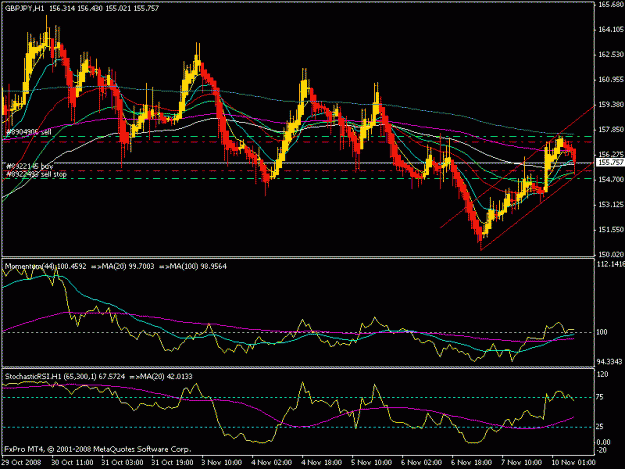The width and height of the screenshot is (625, 469).
Task: Click the 159.380 price axis value
Action: point(611,105)
